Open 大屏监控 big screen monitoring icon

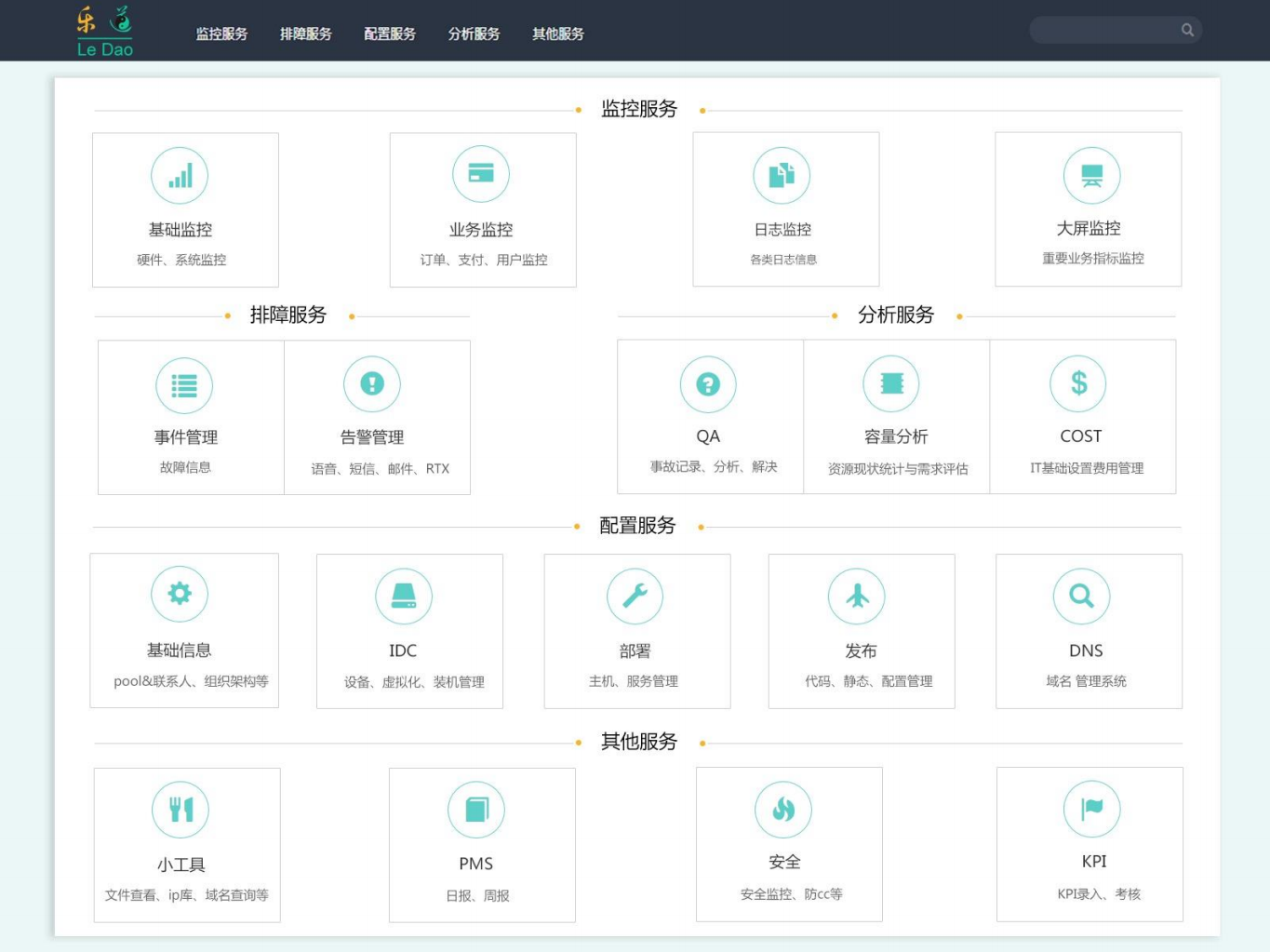coord(1090,174)
